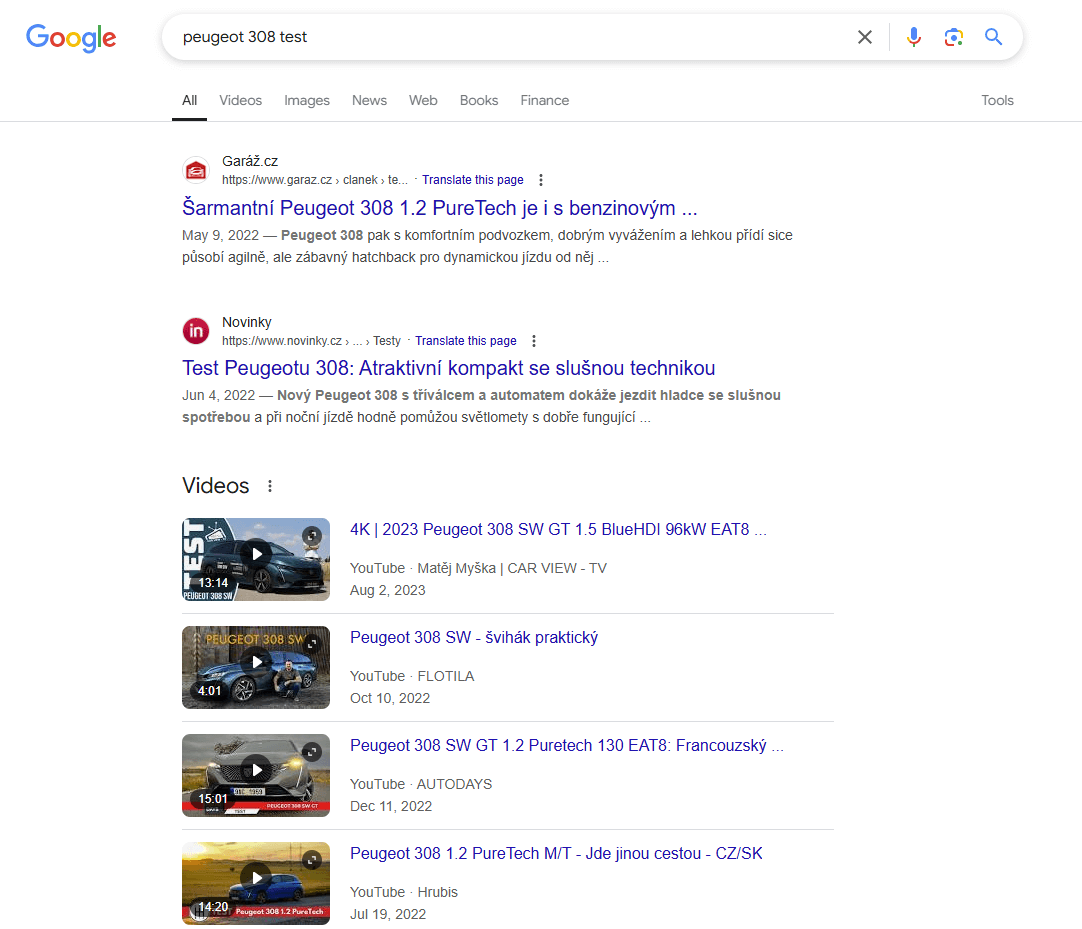This screenshot has height=929, width=1082.
Task: Open more options for Garáž.cz result
Action: click(x=541, y=180)
